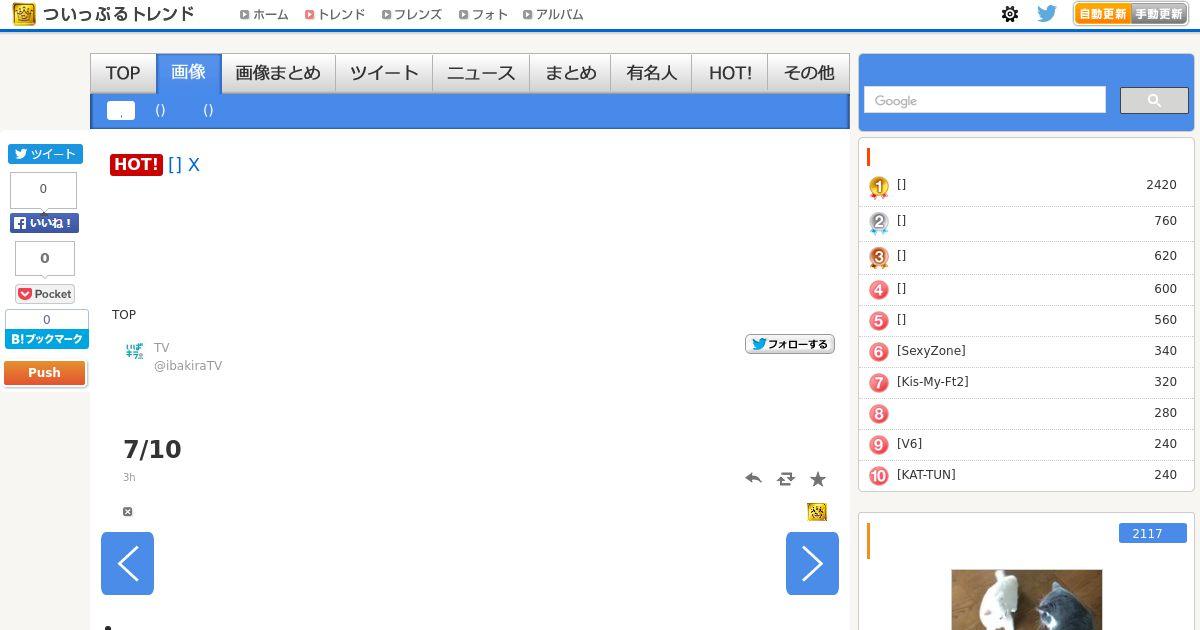Open the HOT! tab

pyautogui.click(x=730, y=73)
